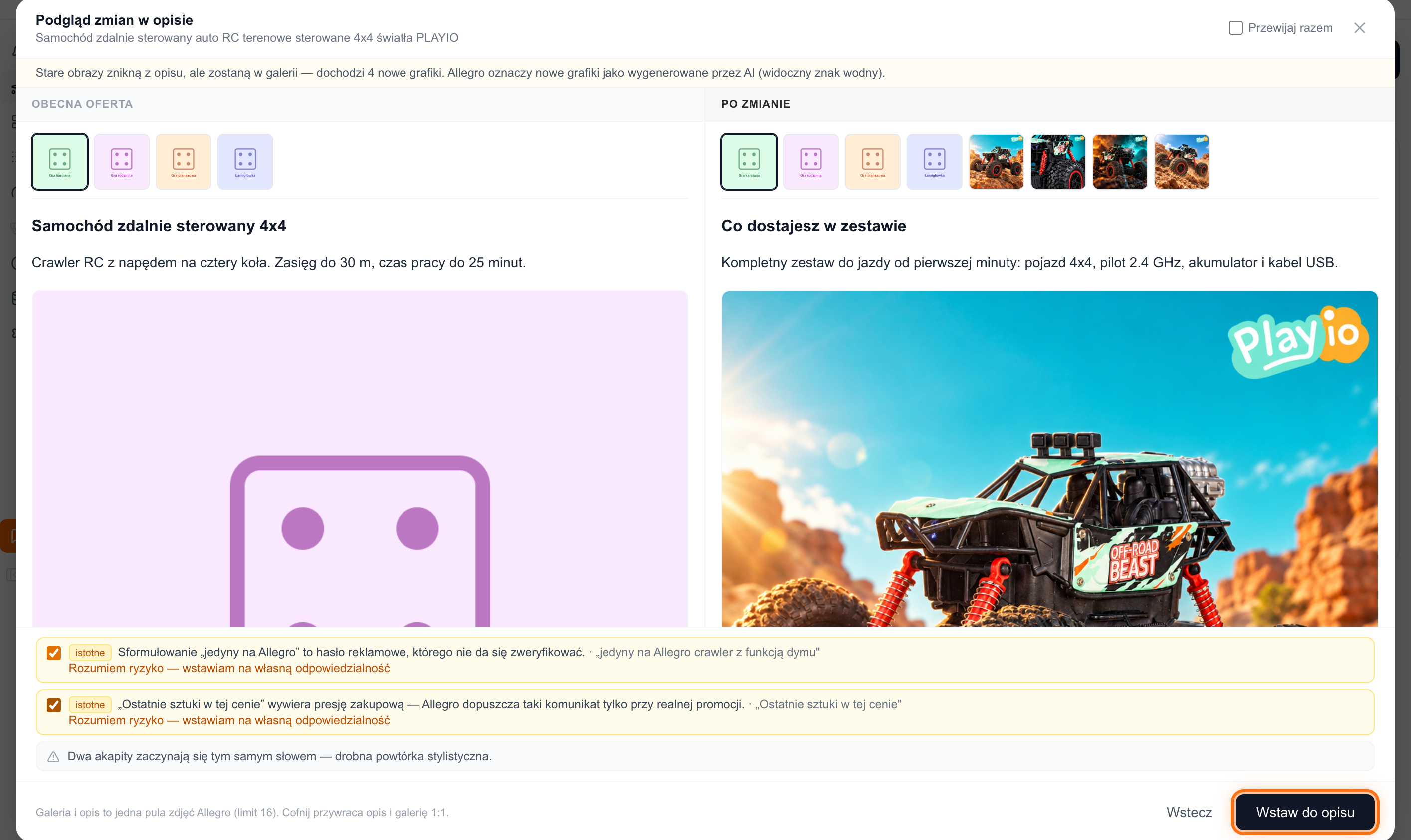Screen dimensions: 1411x840
Task: Select the orange Gra planszowa thumbnail in Obecna oferta
Action: [184, 161]
